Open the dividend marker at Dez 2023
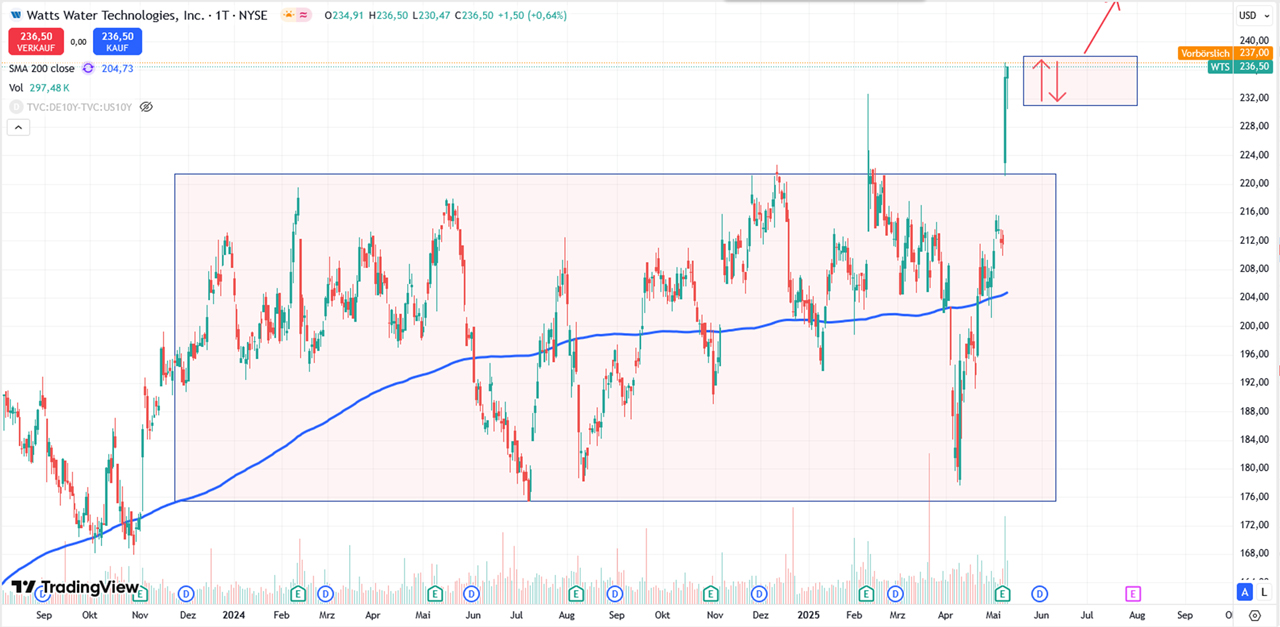The height and width of the screenshot is (627, 1280). pyautogui.click(x=185, y=593)
